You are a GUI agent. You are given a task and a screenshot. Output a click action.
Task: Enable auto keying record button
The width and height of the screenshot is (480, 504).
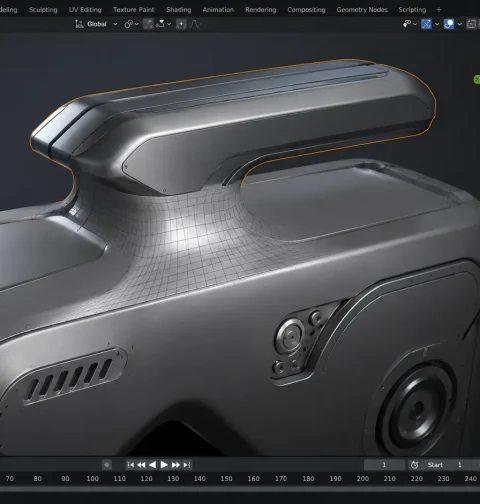coord(107,465)
